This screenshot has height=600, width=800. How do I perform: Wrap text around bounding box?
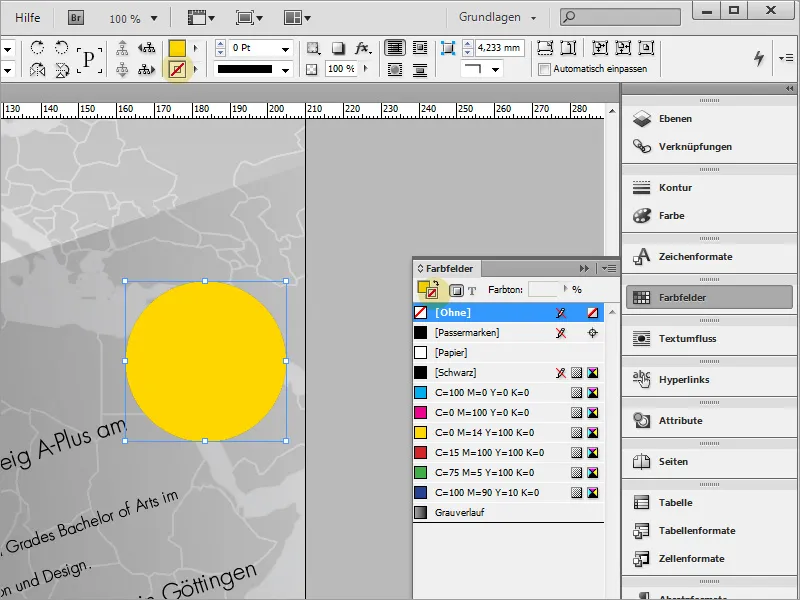pyautogui.click(x=420, y=48)
